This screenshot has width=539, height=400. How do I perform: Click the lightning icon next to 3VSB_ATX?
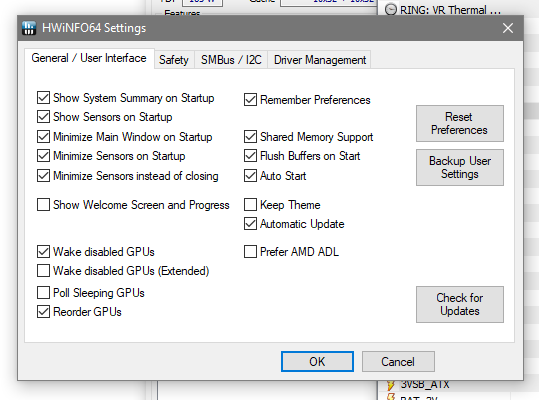click(390, 385)
